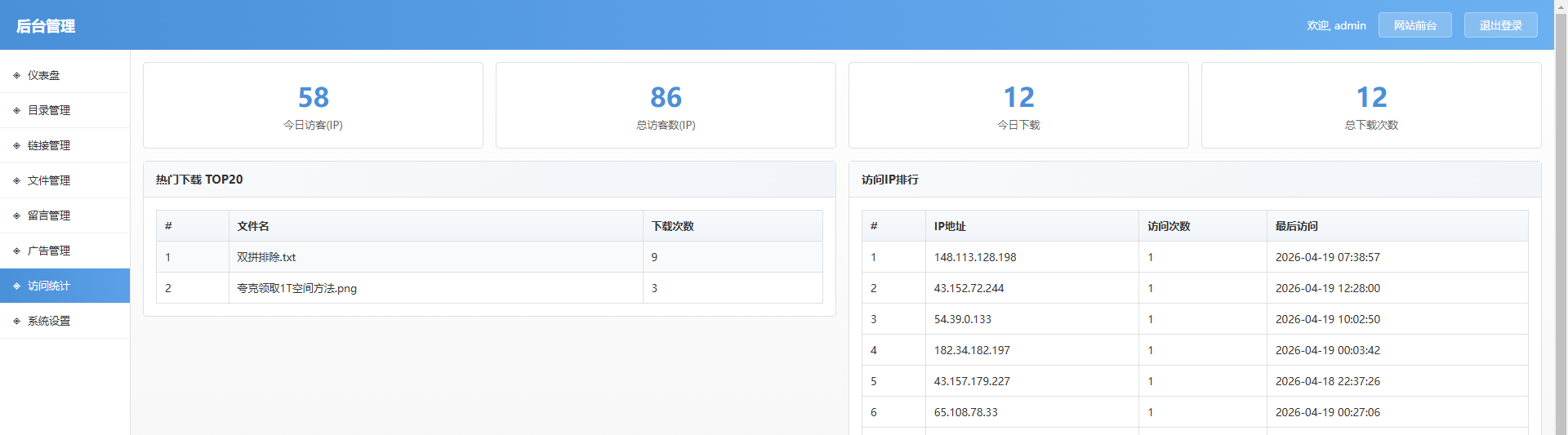Click the diamond icon beside 访问统计
1568x435 pixels.
pos(16,286)
